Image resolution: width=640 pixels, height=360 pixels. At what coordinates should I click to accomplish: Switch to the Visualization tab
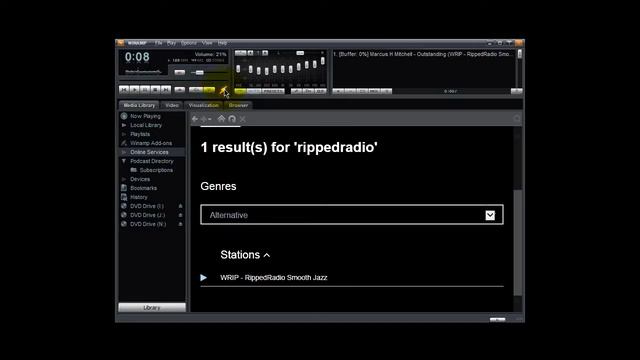coord(203,105)
